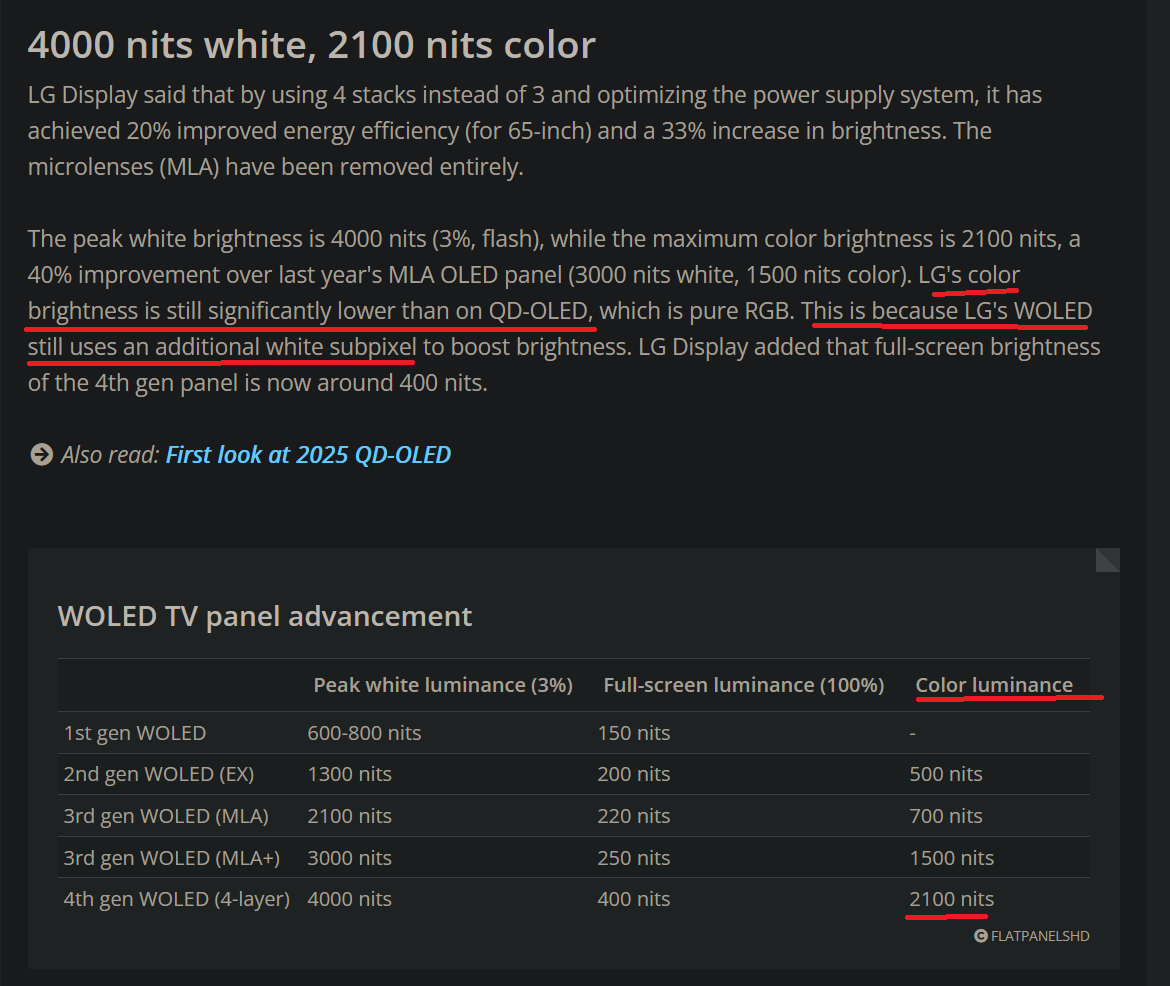Click 'Full-screen luminance (100%)' column header
Viewport: 1170px width, 986px height.
pos(744,685)
